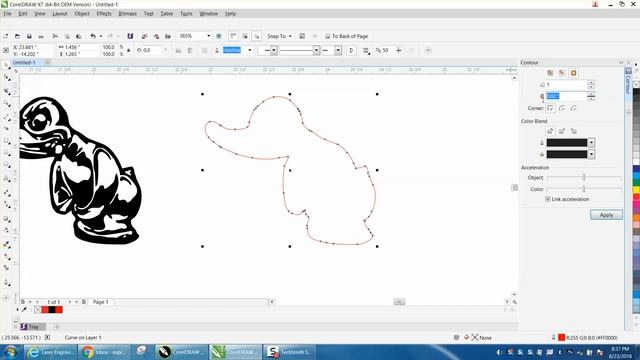
Task: Open the File menu
Action: [7, 13]
